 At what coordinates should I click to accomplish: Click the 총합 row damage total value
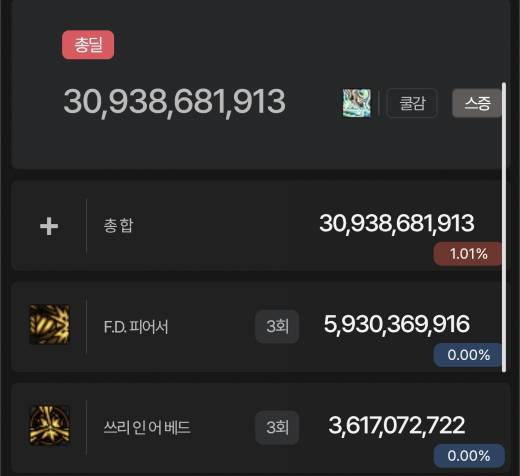click(397, 223)
